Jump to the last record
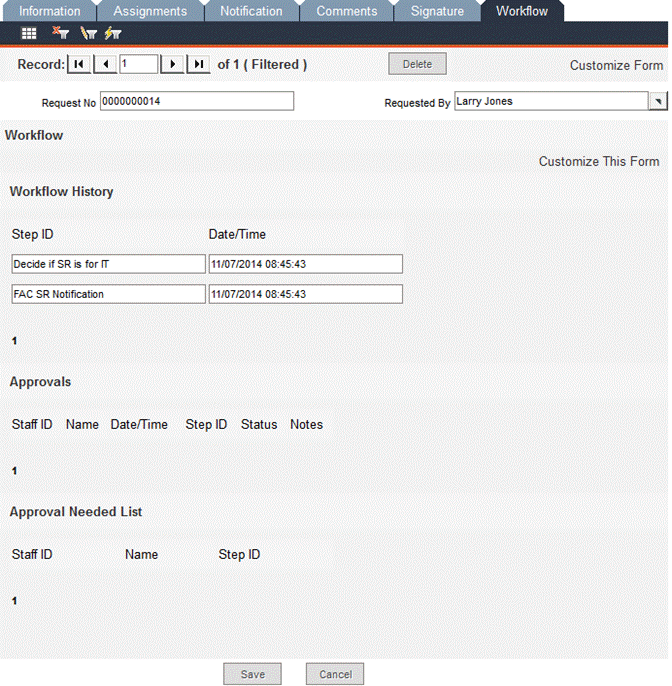The height and width of the screenshot is (686, 672). (199, 64)
